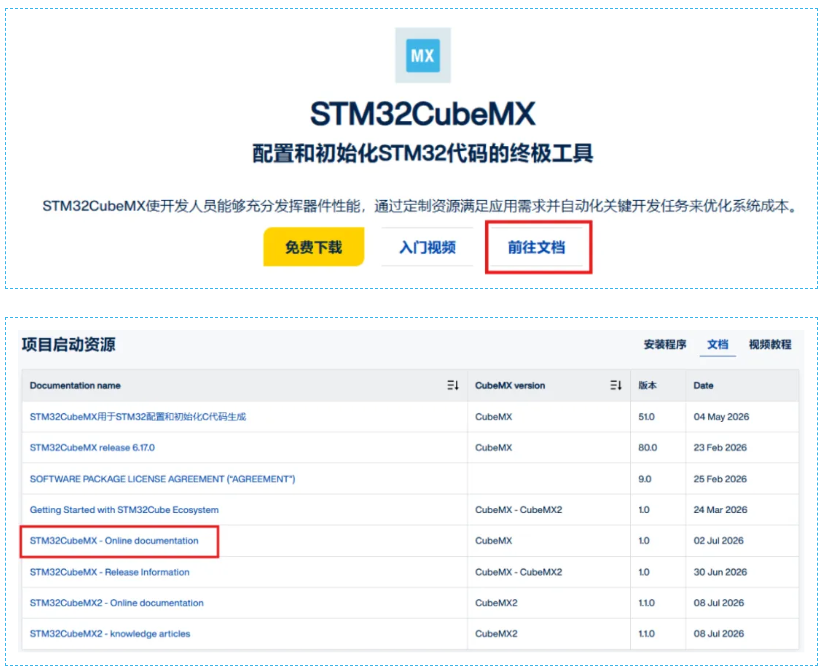Switch to the 安装程序 tab

click(665, 344)
